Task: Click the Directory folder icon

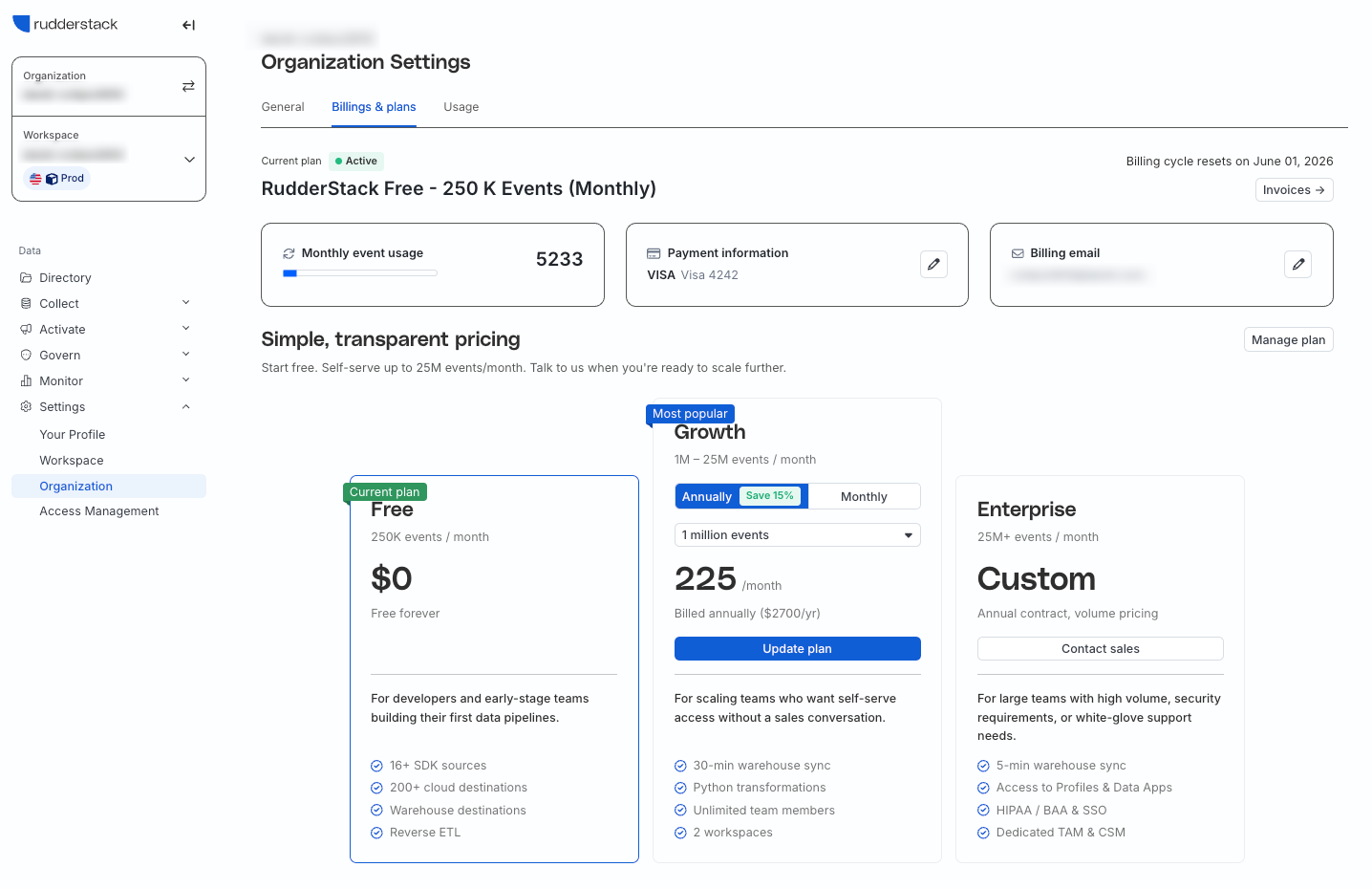Action: tap(26, 278)
